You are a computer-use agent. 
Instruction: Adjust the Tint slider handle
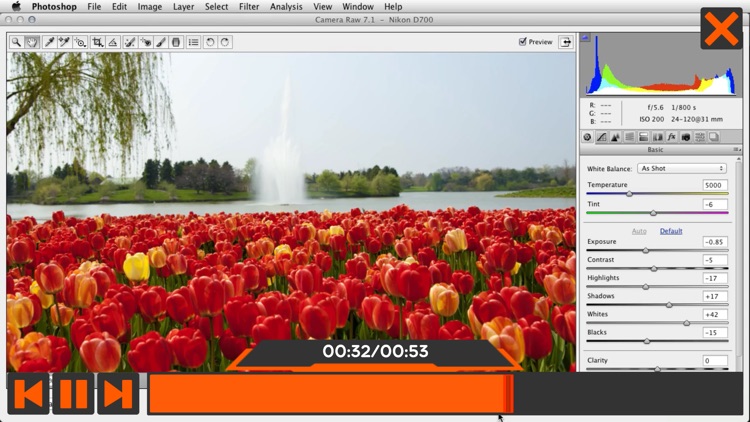click(x=653, y=213)
